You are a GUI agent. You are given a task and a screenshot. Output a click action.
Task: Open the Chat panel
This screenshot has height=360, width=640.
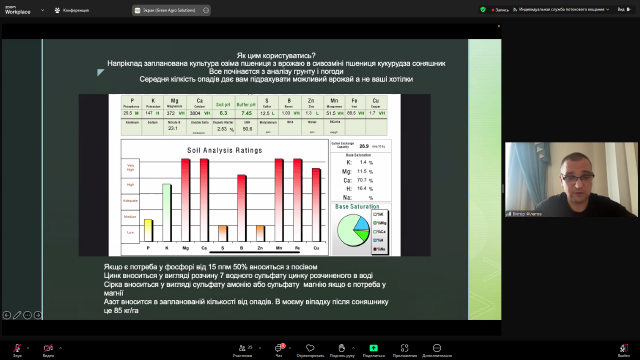279,350
